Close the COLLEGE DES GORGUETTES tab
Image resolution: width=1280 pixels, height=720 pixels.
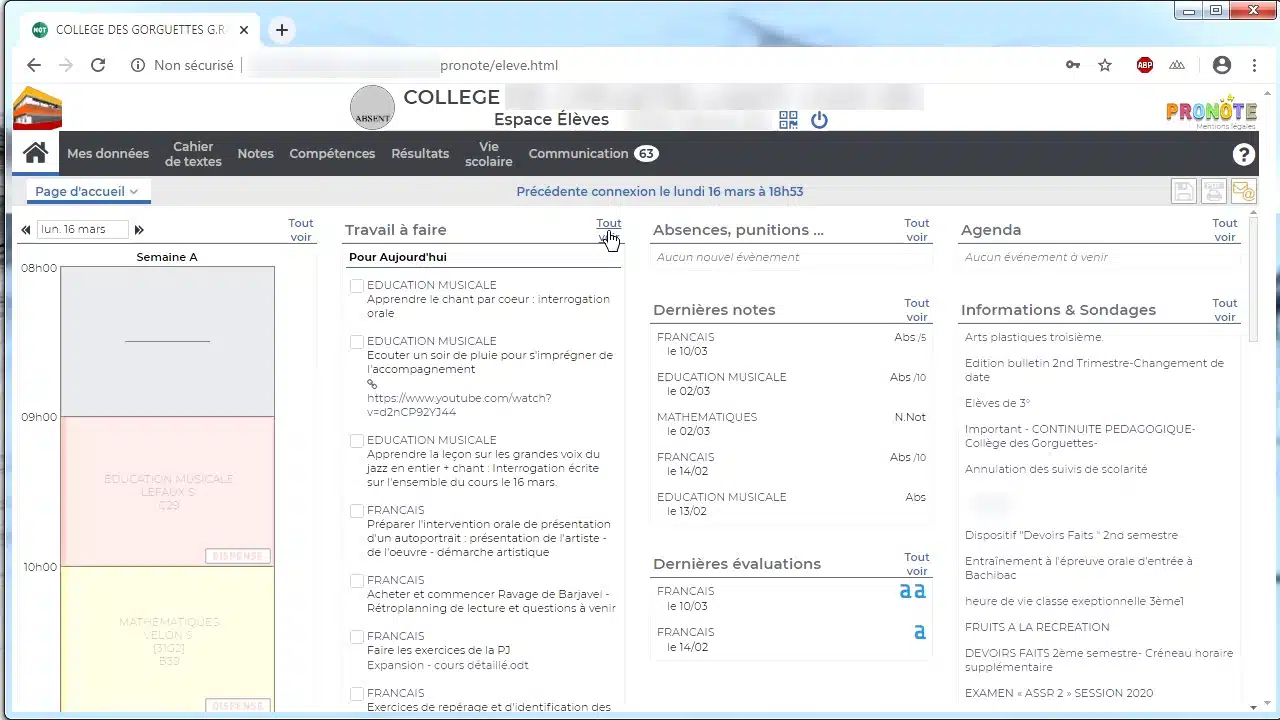coord(244,30)
